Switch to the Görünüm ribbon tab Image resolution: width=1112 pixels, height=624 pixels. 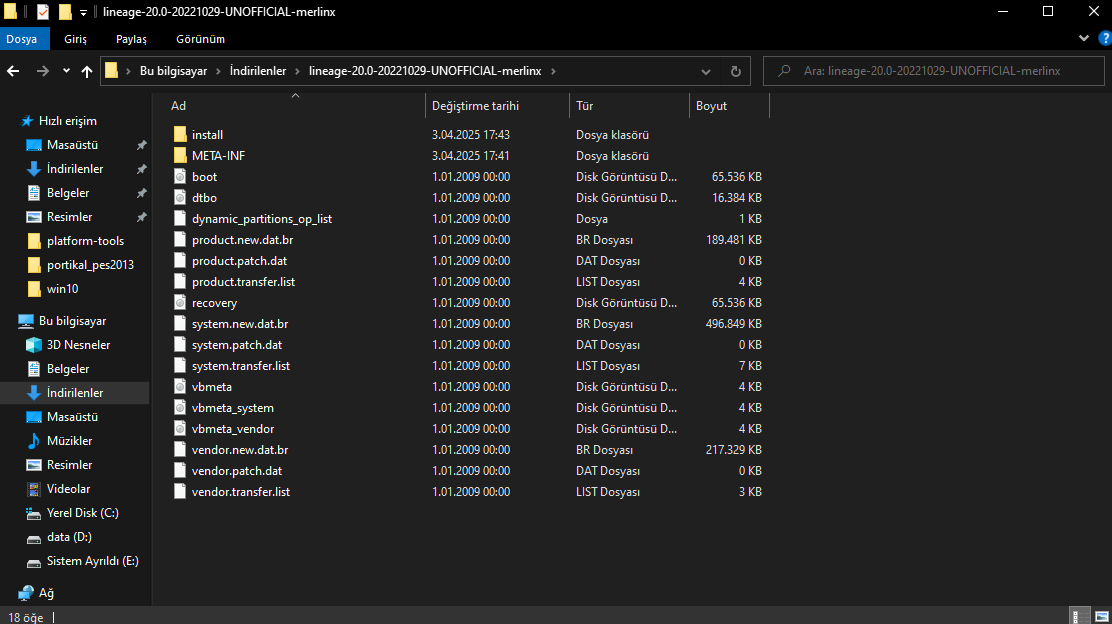coord(200,39)
